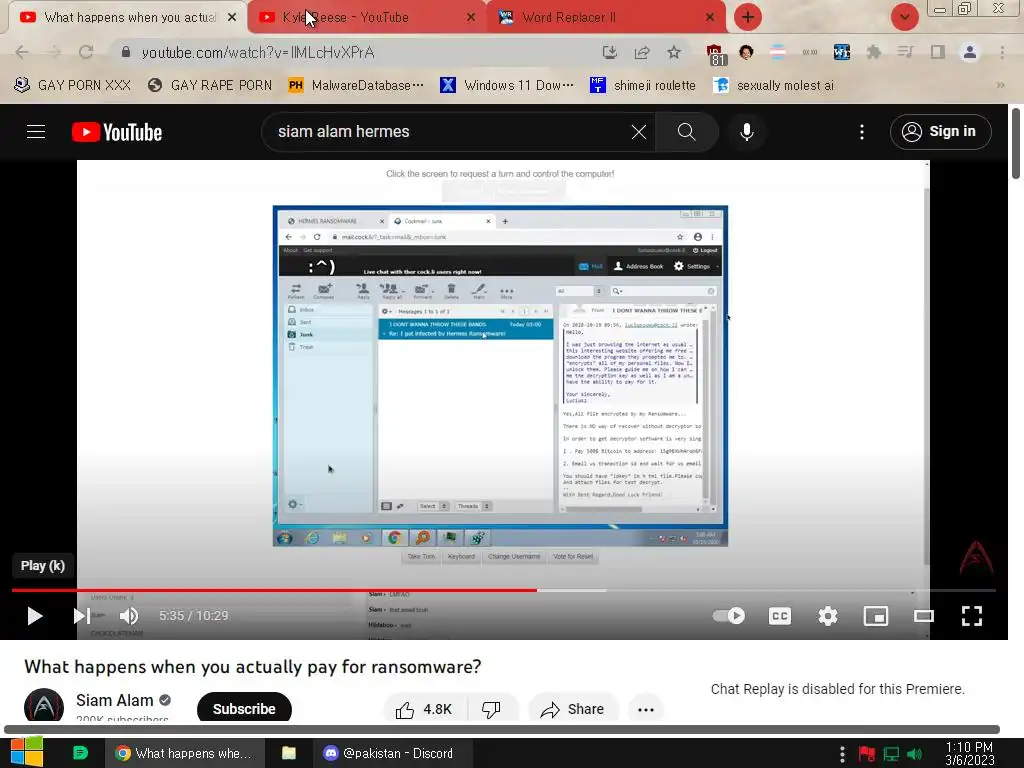Mute the video volume
The height and width of the screenshot is (768, 1024).
pyautogui.click(x=129, y=616)
